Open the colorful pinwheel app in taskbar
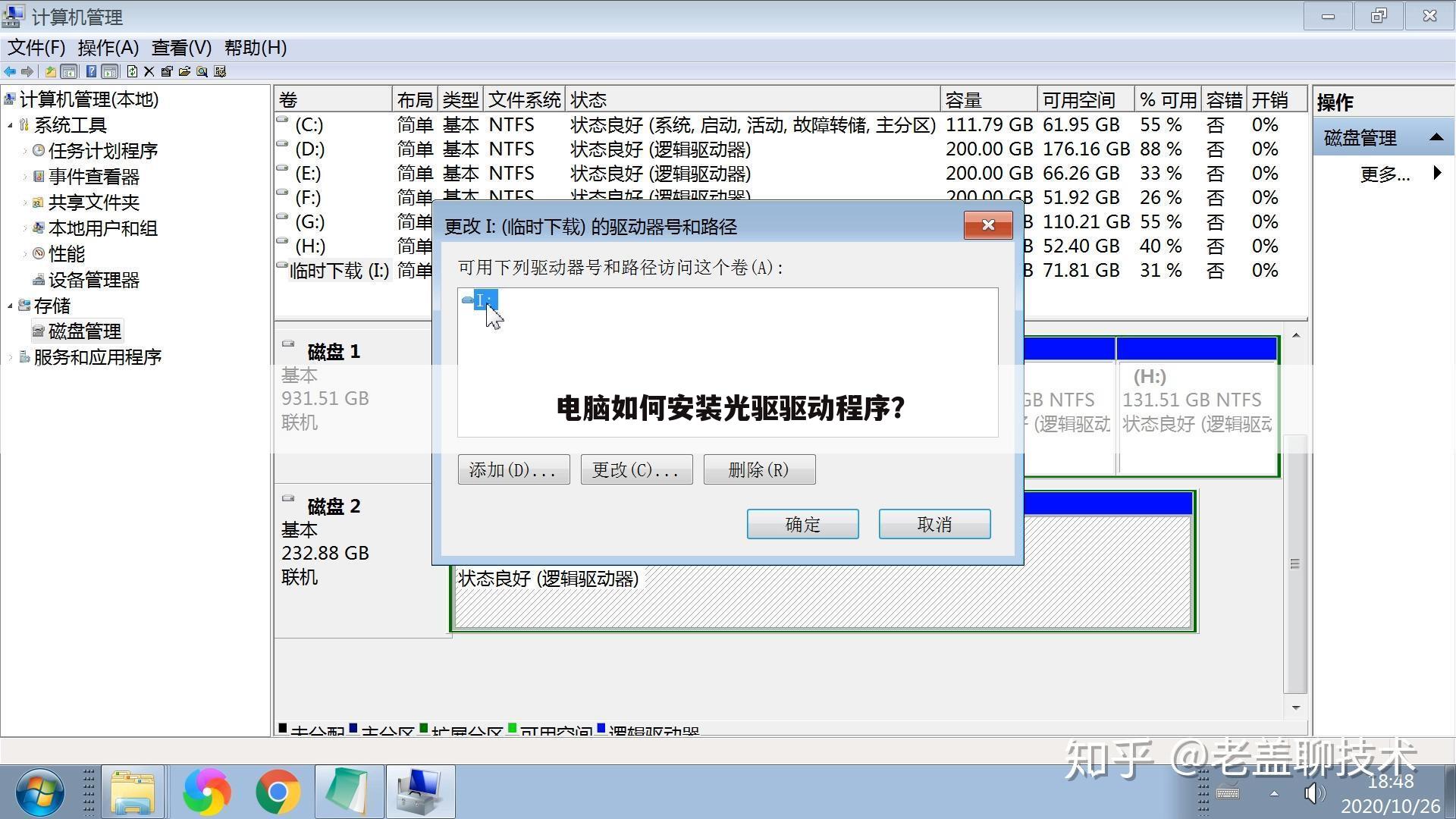 [x=207, y=792]
